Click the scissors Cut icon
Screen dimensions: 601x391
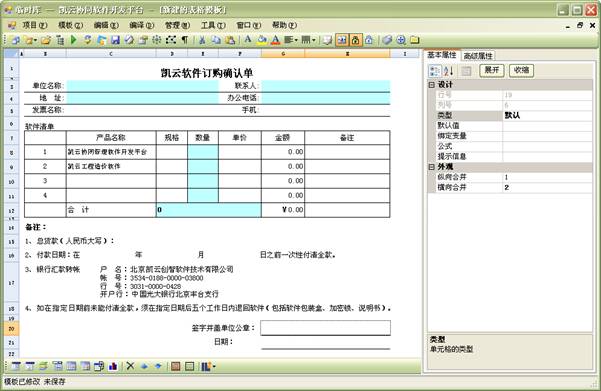202,39
